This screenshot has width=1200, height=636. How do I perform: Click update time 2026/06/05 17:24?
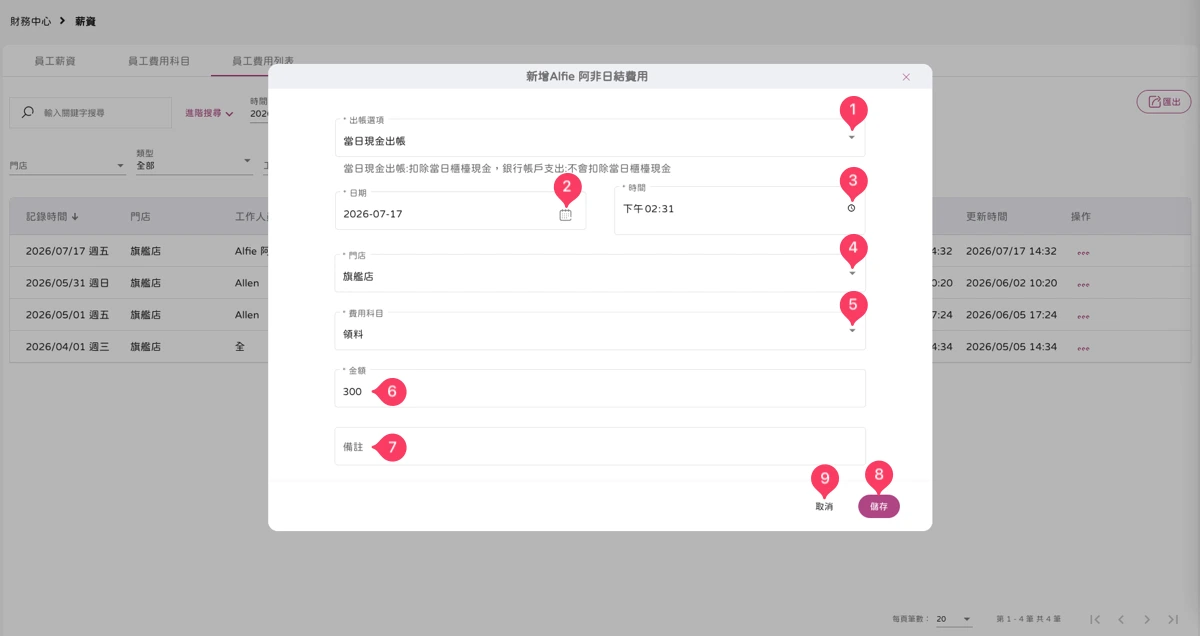1011,315
